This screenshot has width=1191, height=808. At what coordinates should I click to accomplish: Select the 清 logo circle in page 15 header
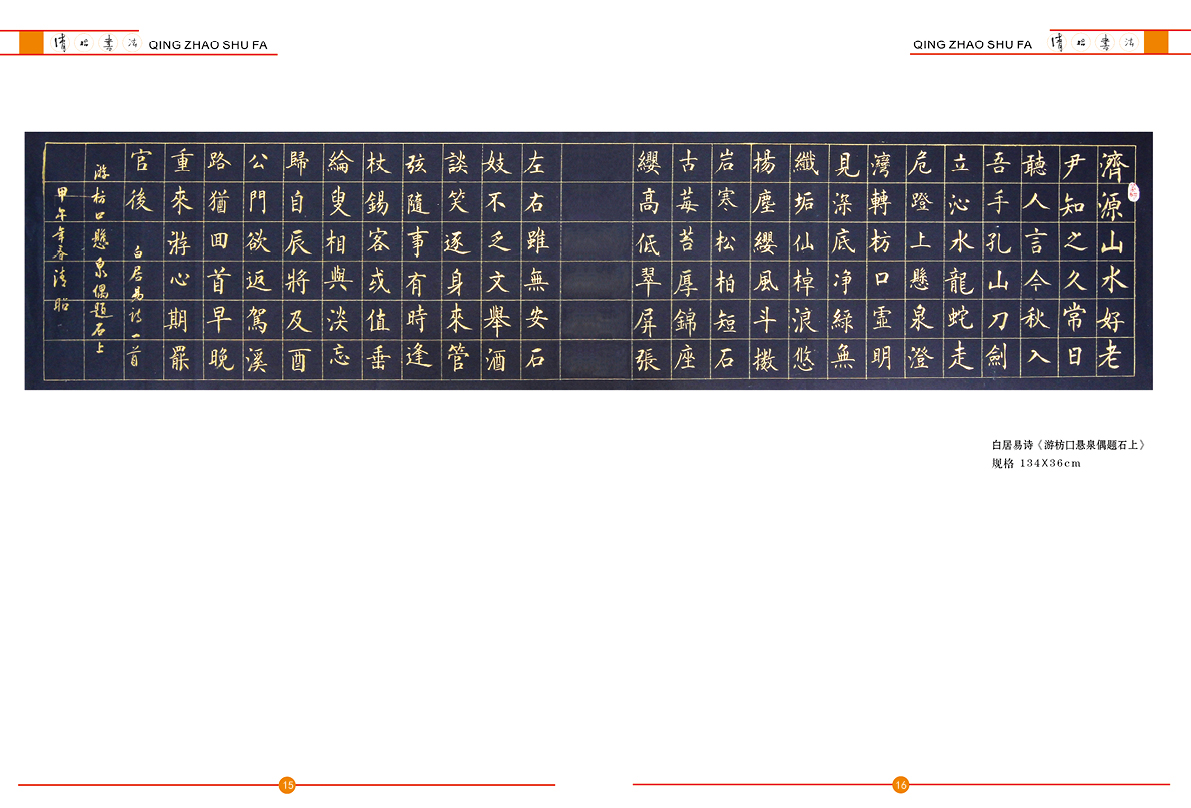click(60, 42)
